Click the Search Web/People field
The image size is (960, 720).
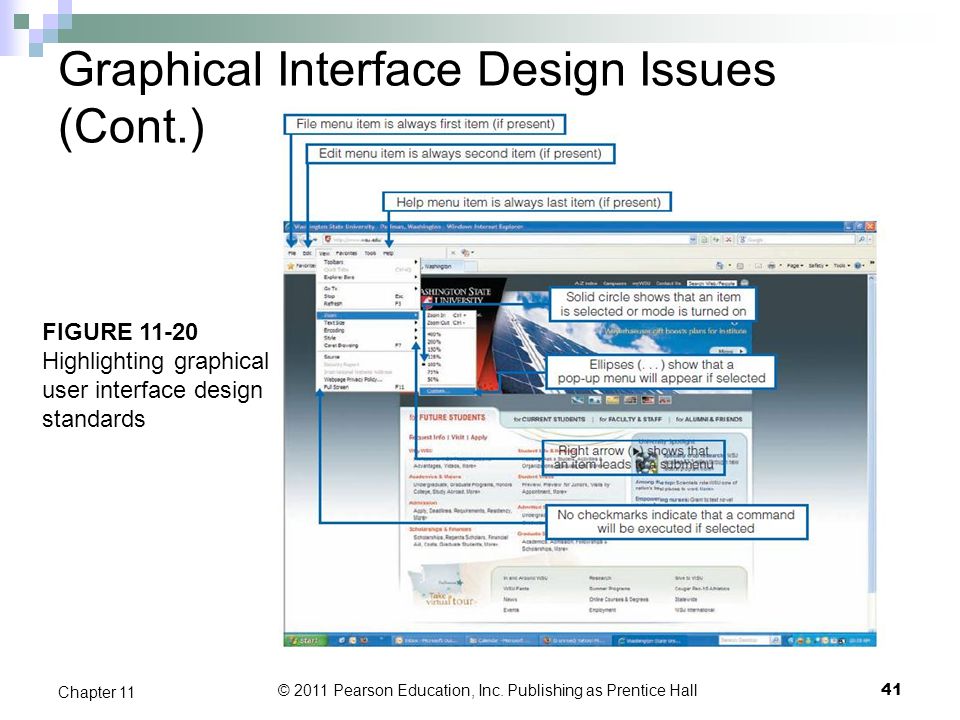(x=711, y=284)
